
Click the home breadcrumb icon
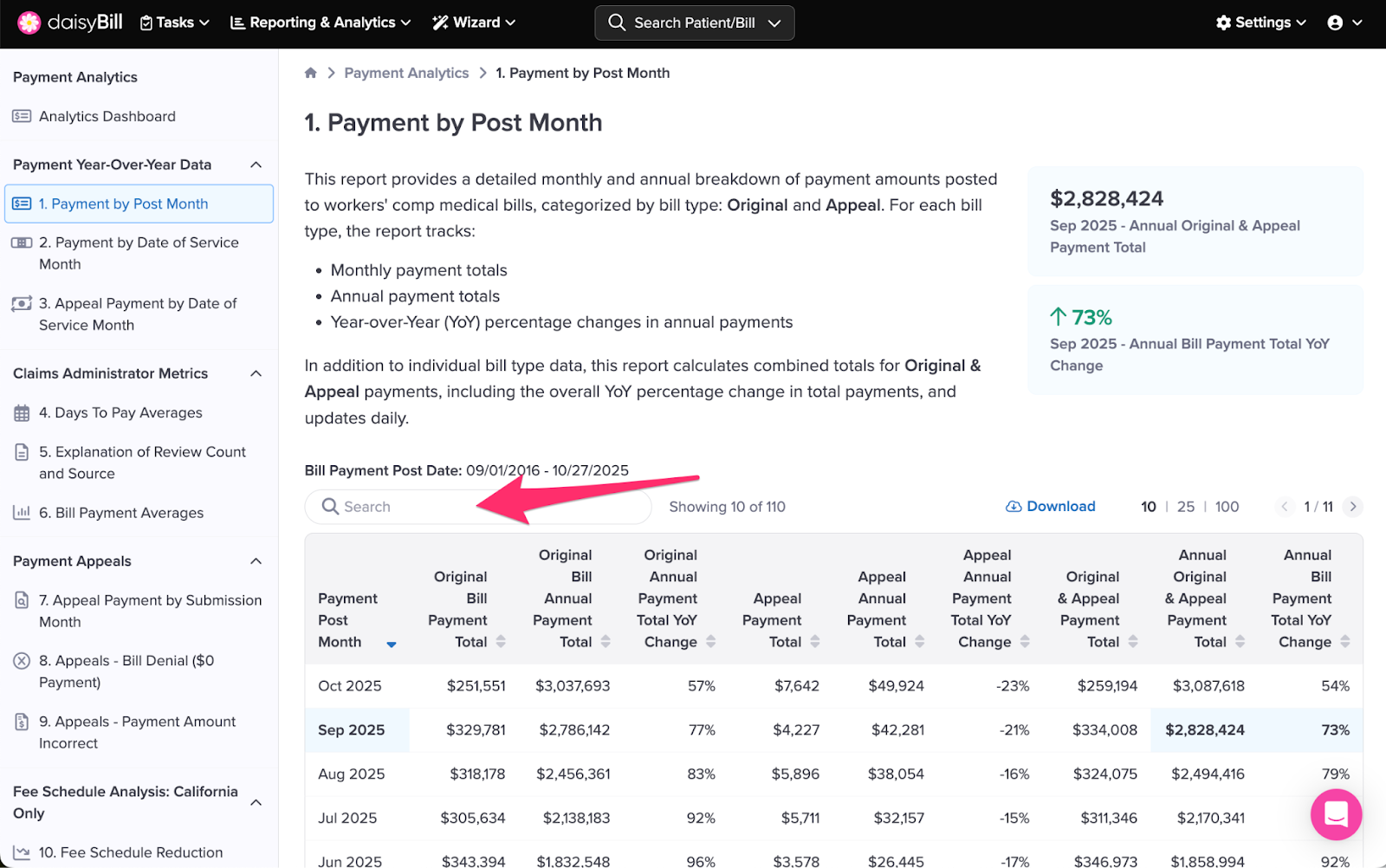[311, 73]
